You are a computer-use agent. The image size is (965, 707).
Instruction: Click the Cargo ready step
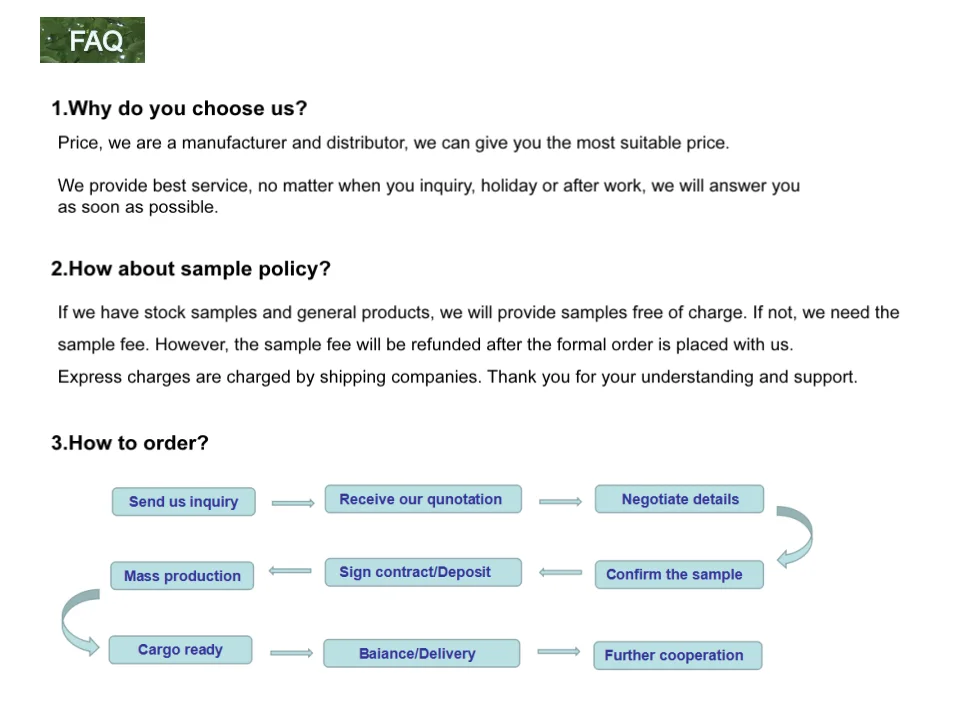click(180, 650)
